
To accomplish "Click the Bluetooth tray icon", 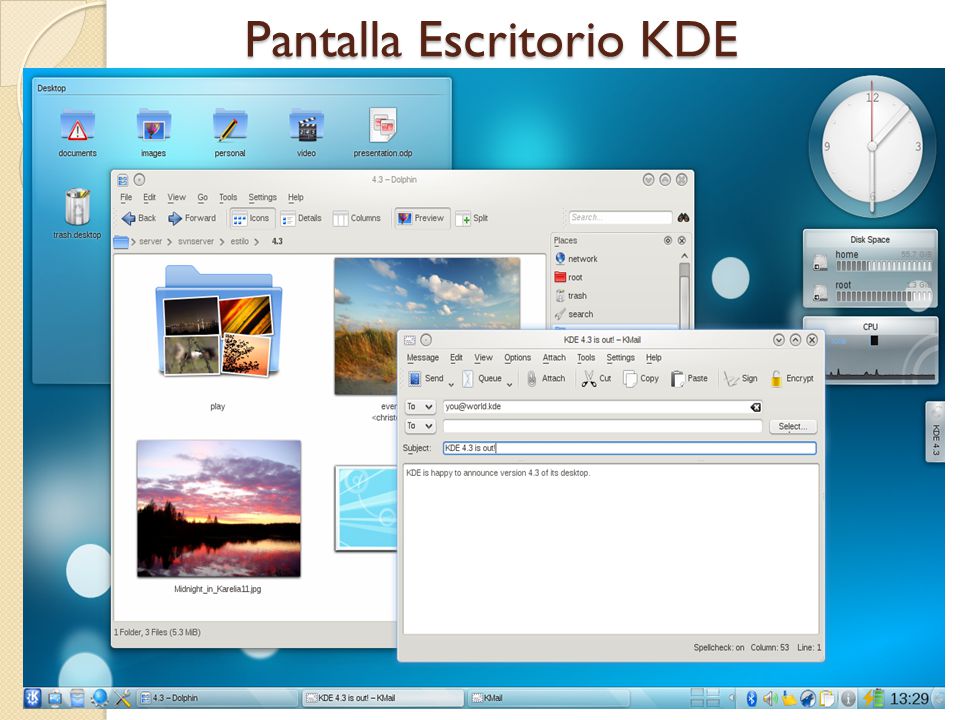I will (x=751, y=698).
